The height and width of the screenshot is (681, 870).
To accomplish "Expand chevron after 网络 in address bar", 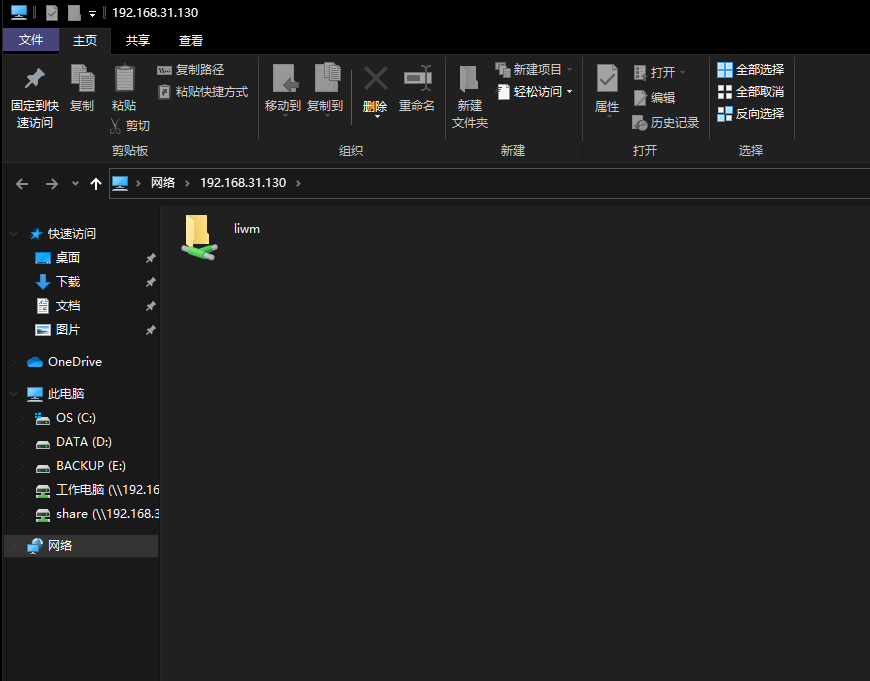I will [188, 184].
